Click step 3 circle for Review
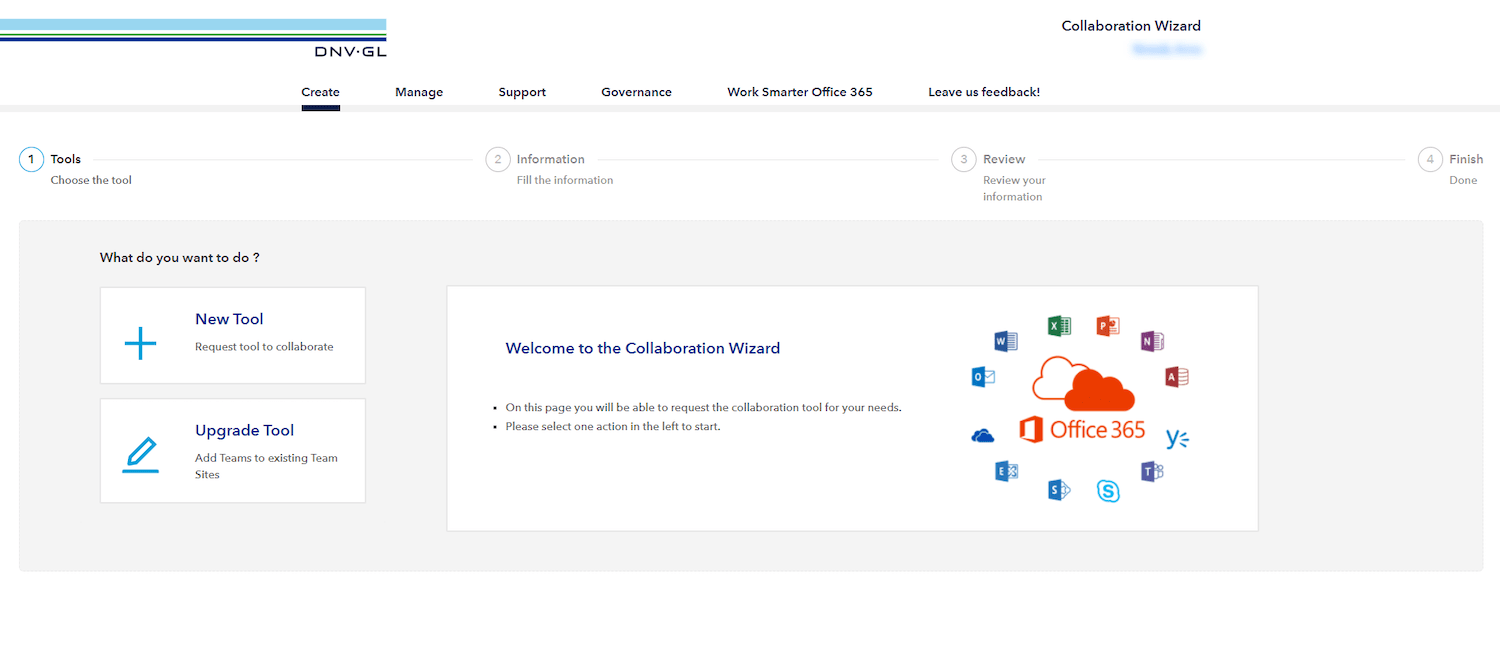 coord(964,160)
